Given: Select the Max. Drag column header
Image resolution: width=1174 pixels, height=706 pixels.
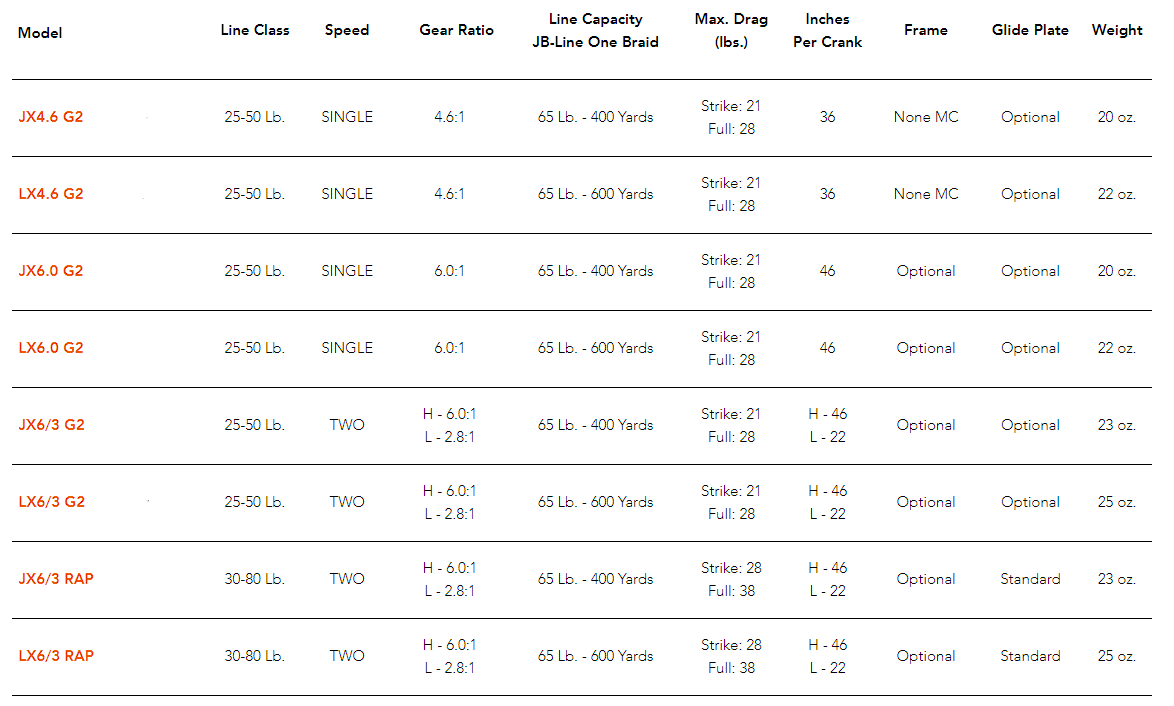Looking at the screenshot, I should pos(732,31).
